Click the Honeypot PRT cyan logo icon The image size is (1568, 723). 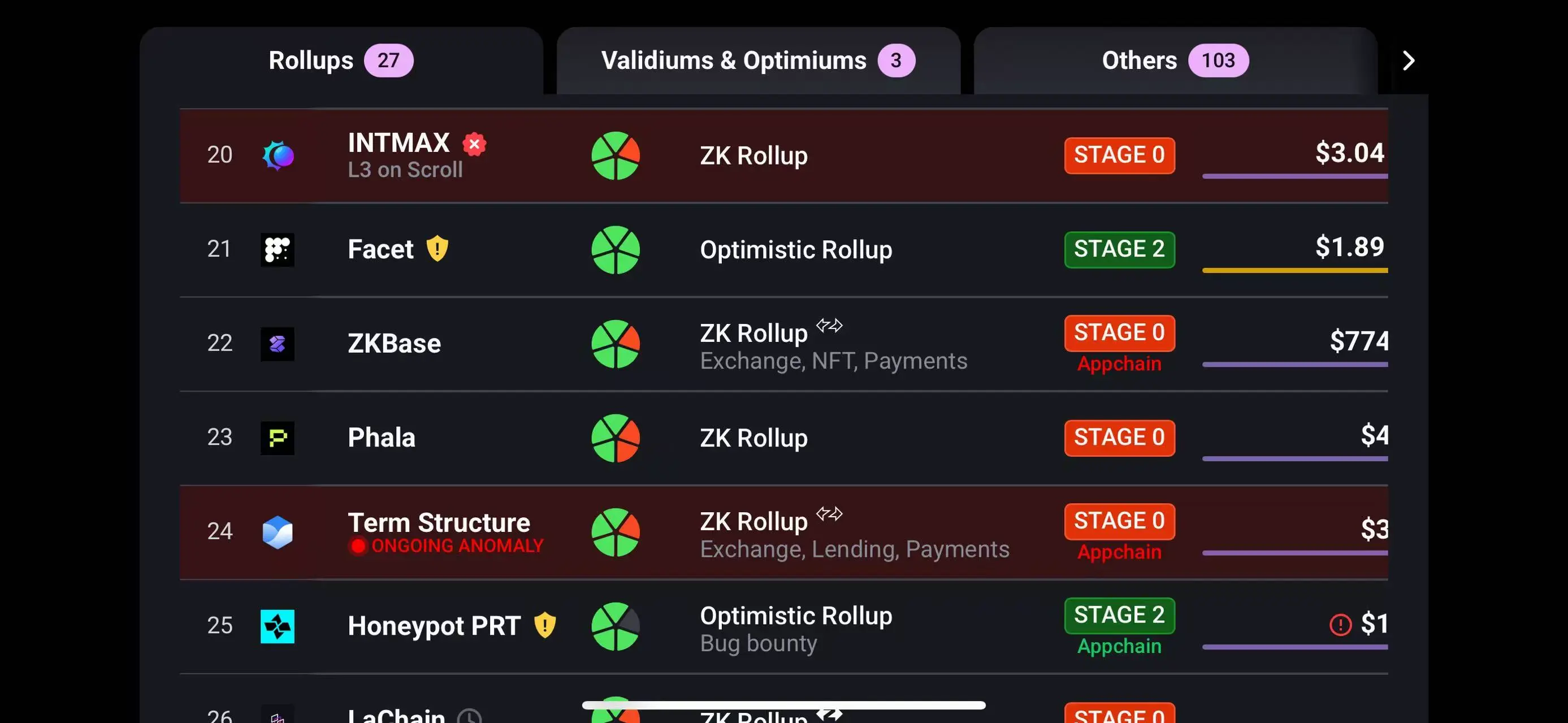[x=278, y=626]
